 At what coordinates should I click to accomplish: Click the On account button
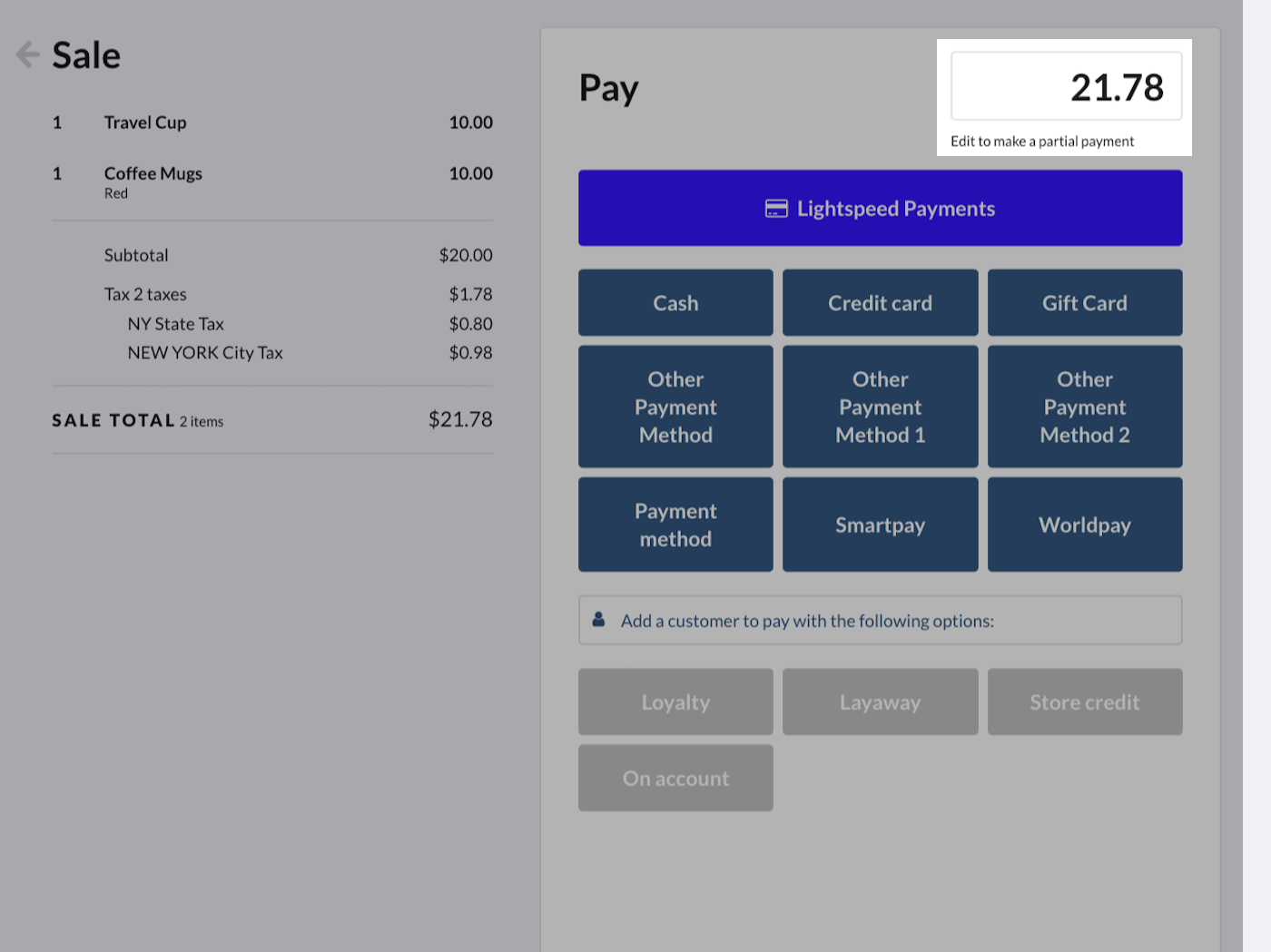675,778
